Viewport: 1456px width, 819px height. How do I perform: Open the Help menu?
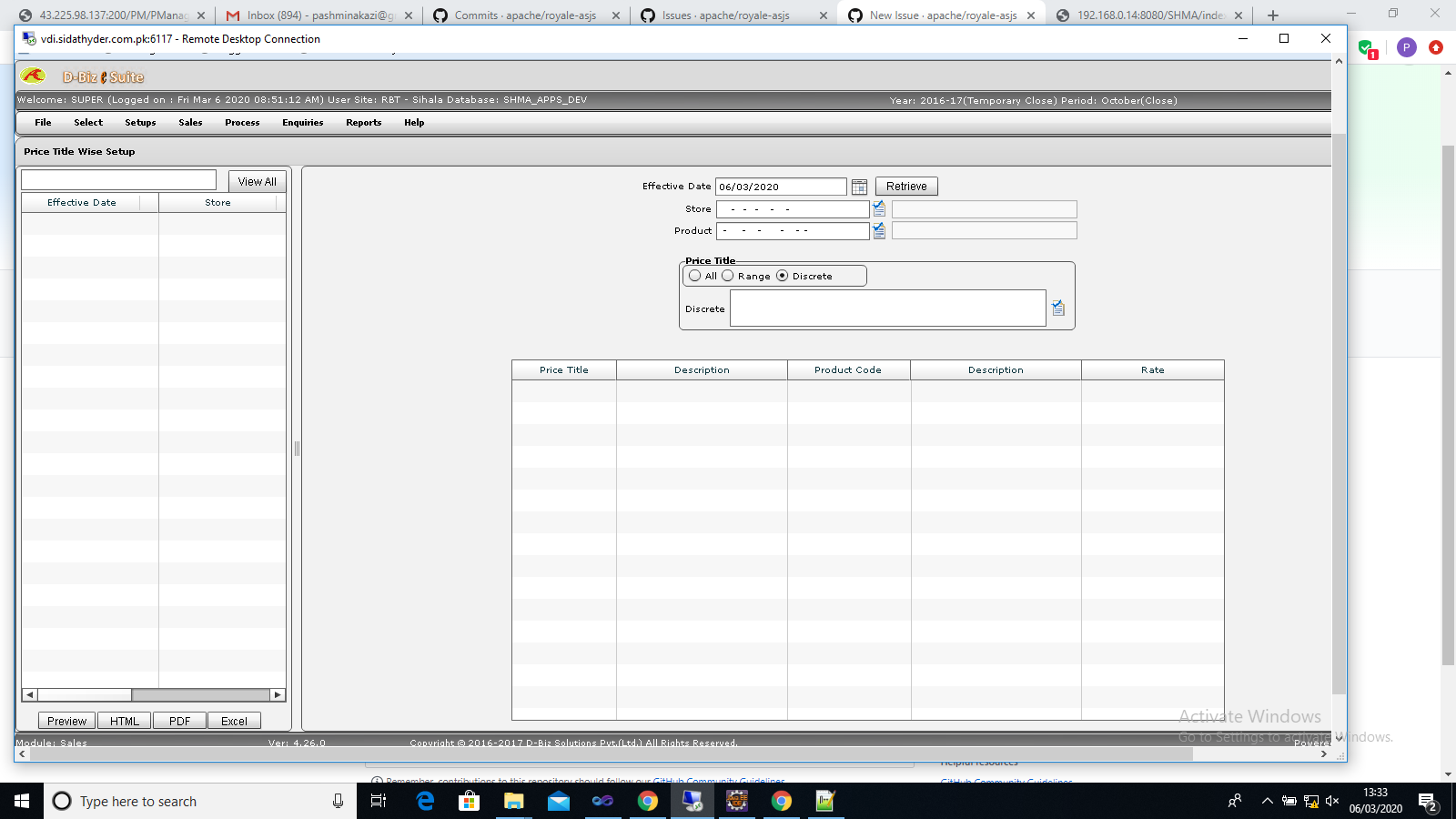pos(414,122)
